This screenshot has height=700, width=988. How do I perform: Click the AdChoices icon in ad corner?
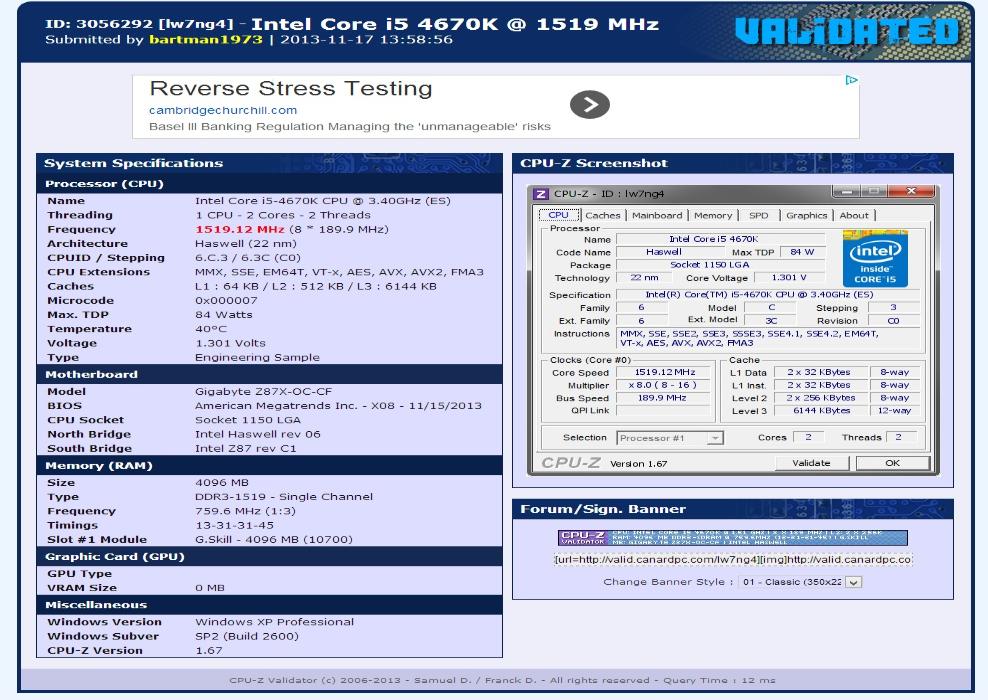coord(851,80)
